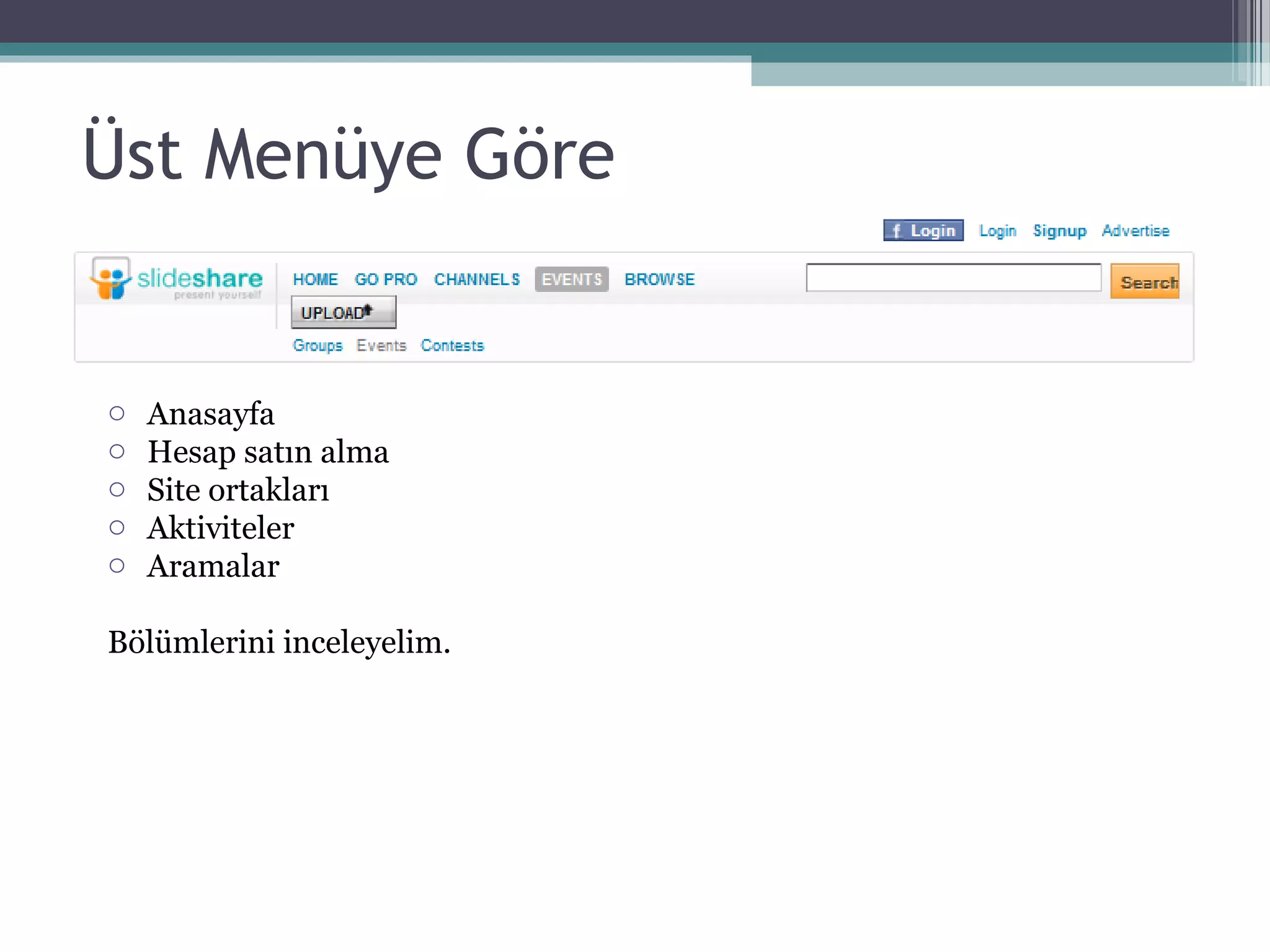Click the SlideShare logo
Screen dimensions: 1270x952
[176, 279]
